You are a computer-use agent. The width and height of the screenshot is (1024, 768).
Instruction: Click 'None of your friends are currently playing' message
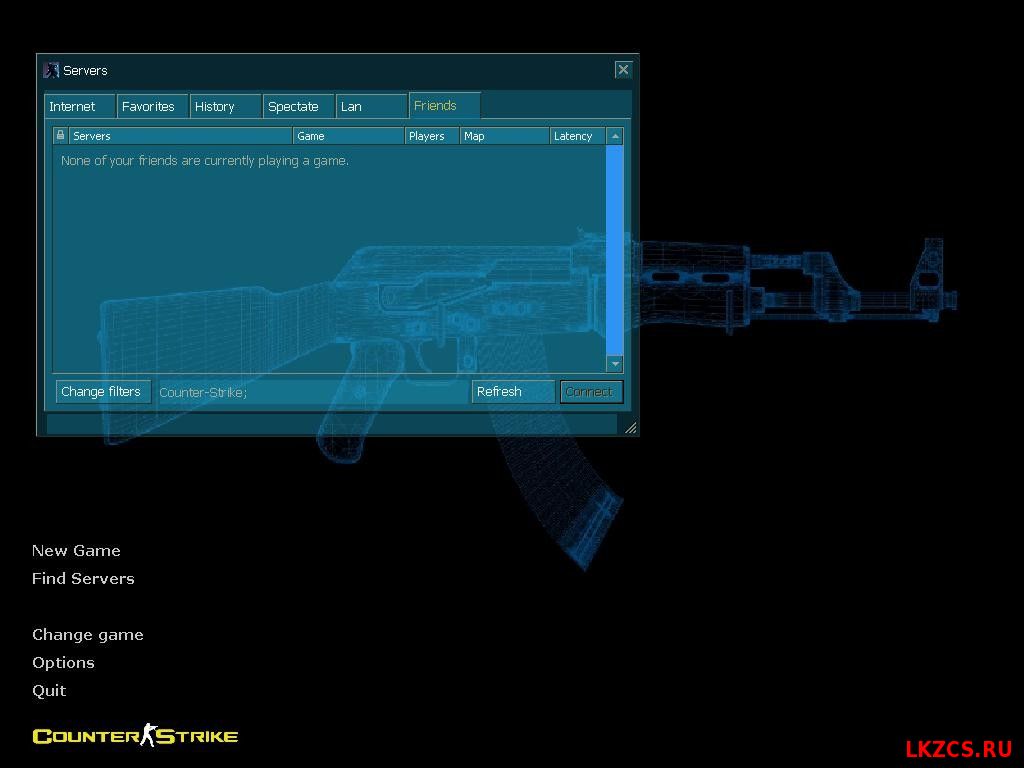[x=204, y=161]
